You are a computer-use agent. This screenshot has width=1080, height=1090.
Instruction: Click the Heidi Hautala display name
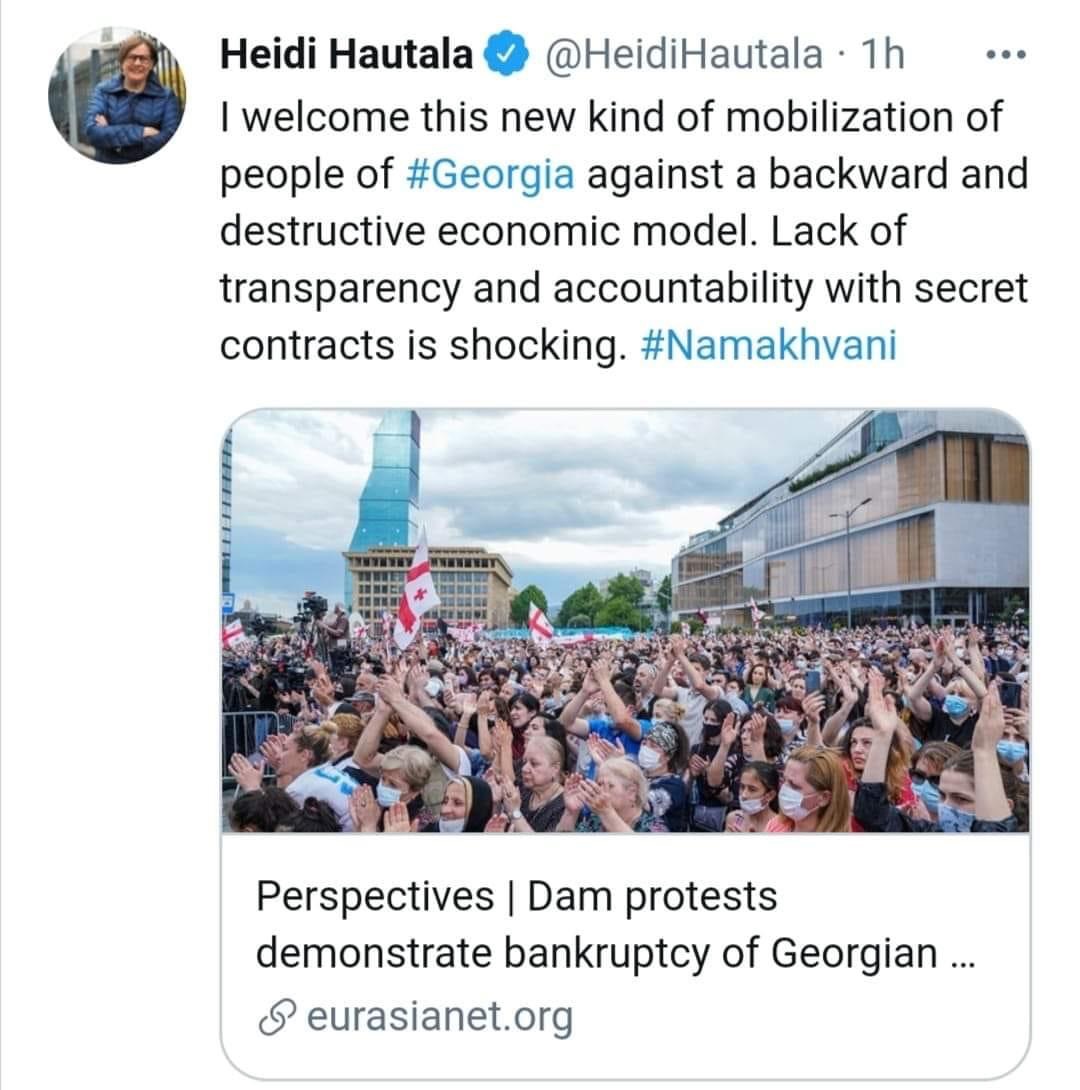[347, 55]
